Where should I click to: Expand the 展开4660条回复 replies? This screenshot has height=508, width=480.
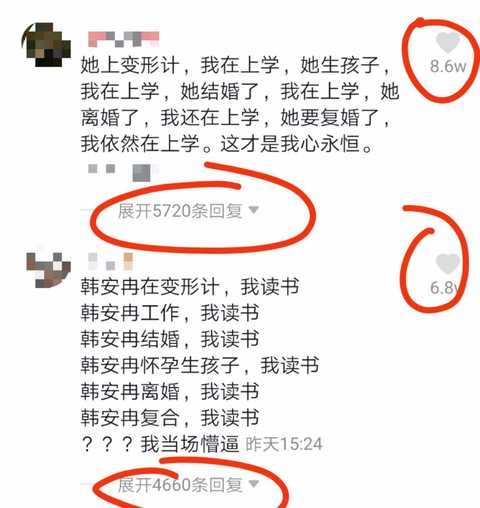click(x=180, y=485)
